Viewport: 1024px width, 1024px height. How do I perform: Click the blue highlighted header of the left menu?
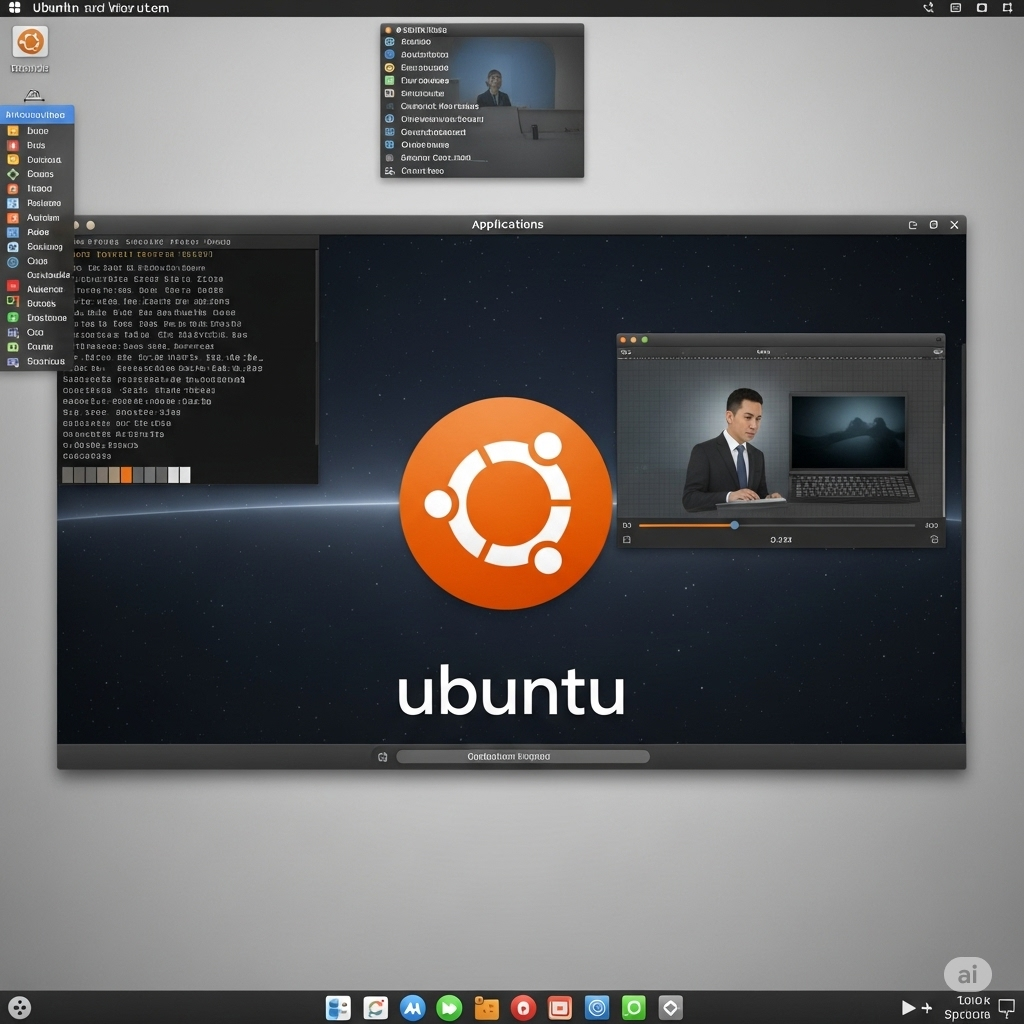[x=37, y=114]
